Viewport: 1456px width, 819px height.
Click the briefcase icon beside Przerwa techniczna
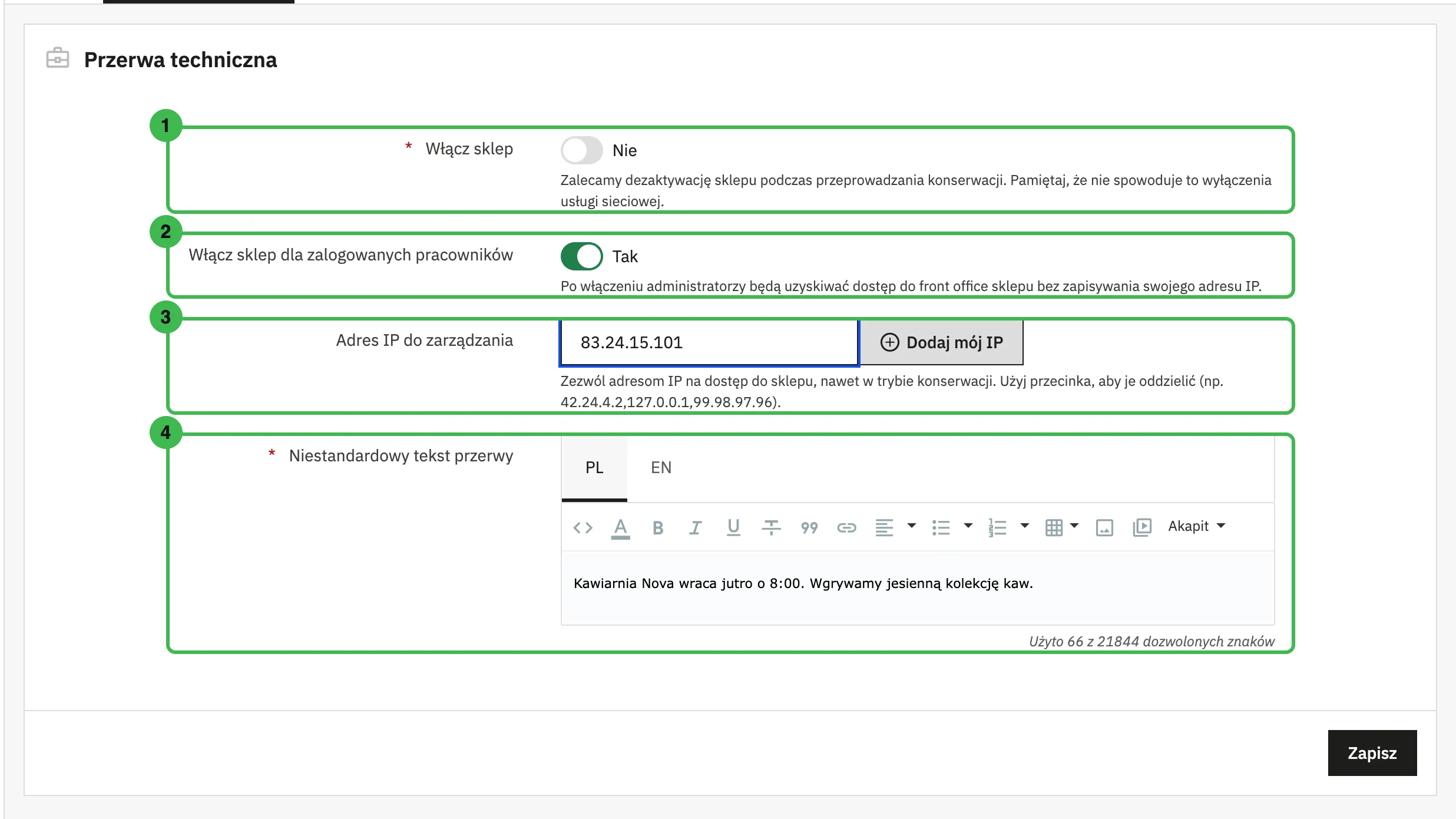(58, 58)
